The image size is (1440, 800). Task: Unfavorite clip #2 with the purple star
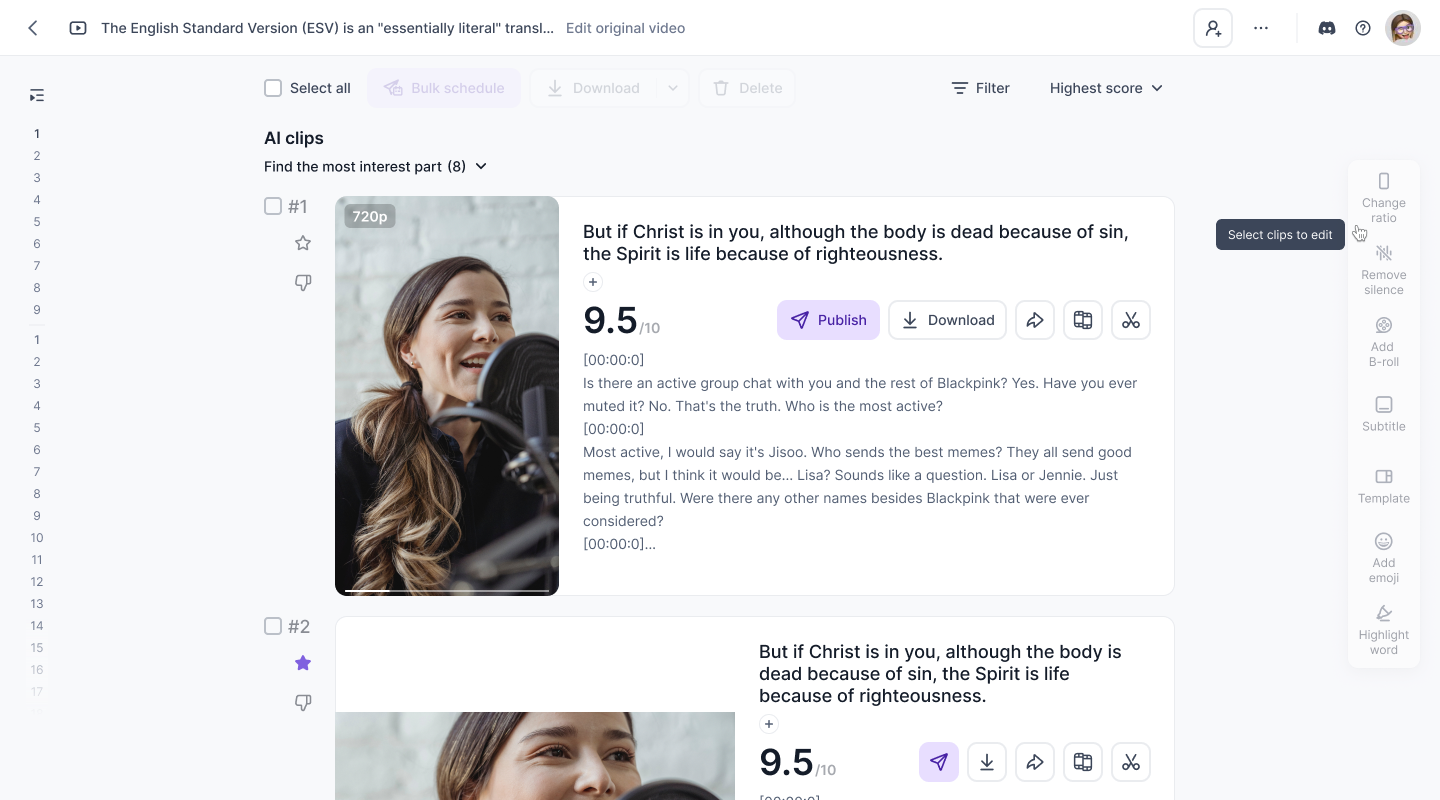[303, 663]
